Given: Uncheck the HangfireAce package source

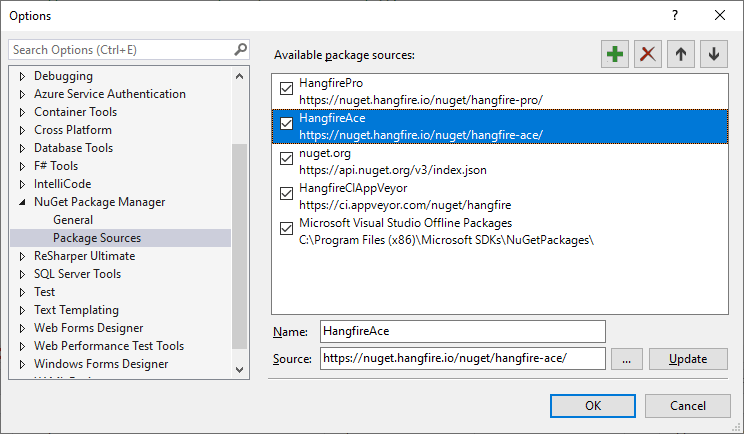Looking at the screenshot, I should coord(287,123).
